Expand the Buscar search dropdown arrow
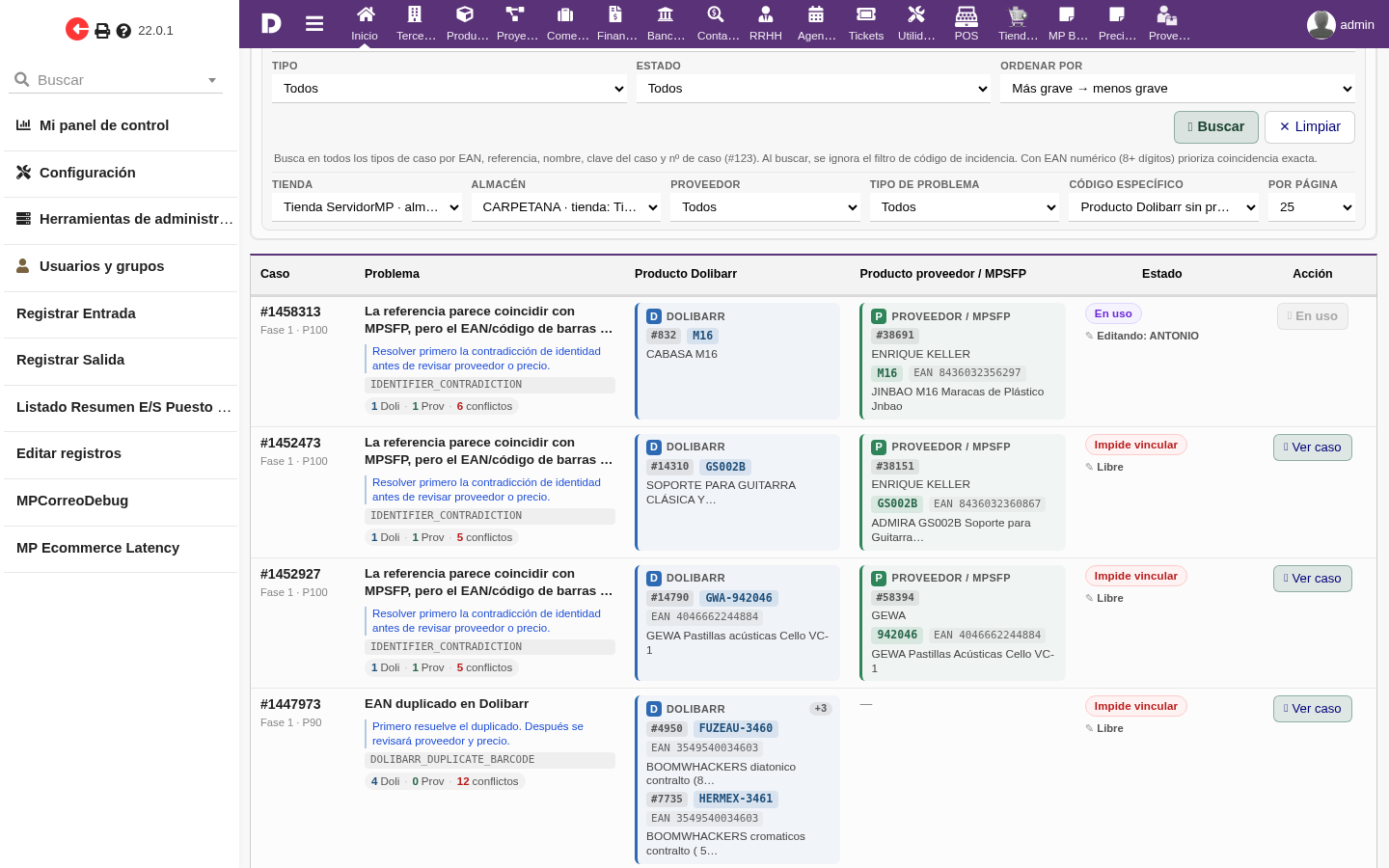This screenshot has height=868, width=1389. [x=212, y=80]
